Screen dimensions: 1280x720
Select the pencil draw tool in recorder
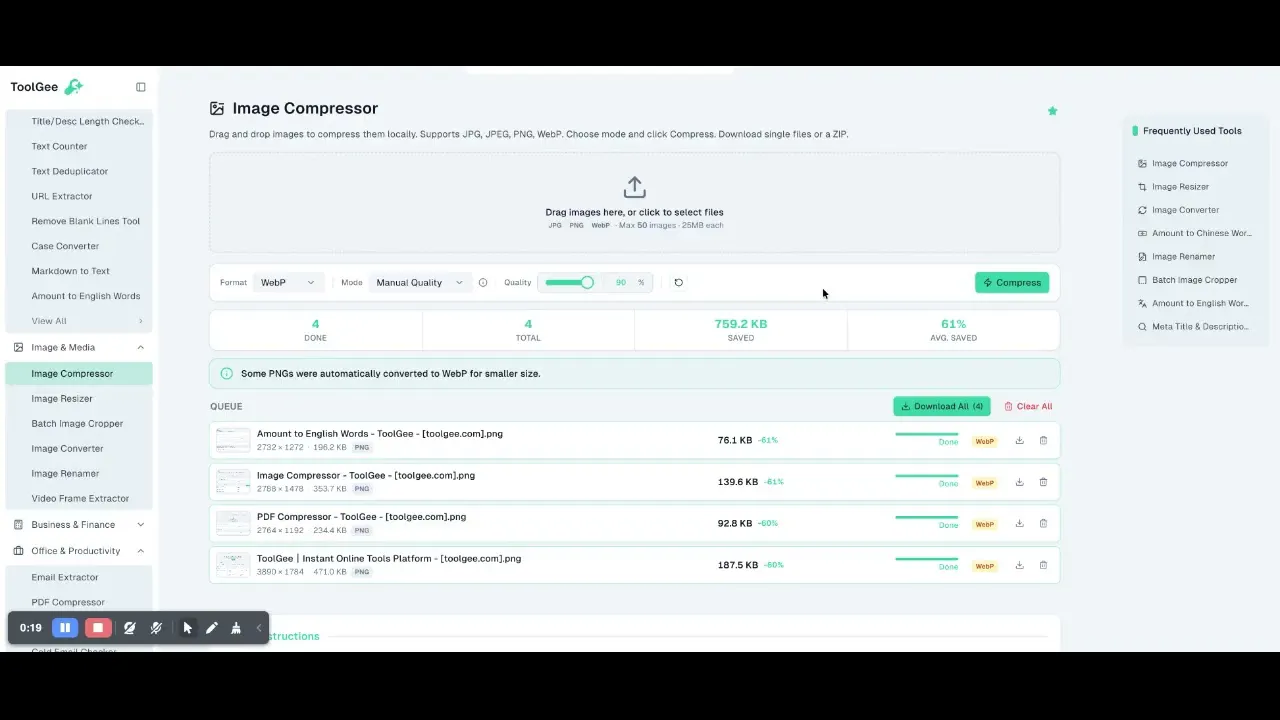coord(212,628)
